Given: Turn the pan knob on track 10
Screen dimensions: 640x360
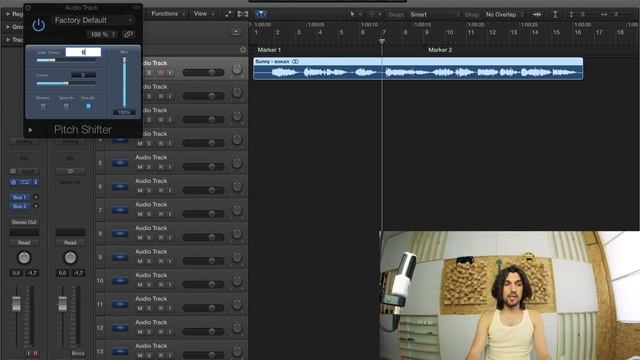Looking at the screenshot, I should coord(237,281).
